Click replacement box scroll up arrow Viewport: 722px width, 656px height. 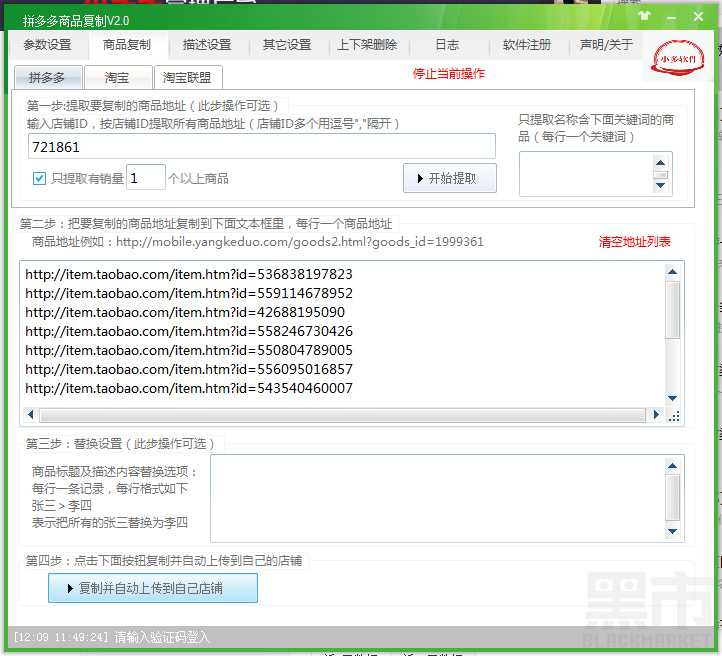673,466
